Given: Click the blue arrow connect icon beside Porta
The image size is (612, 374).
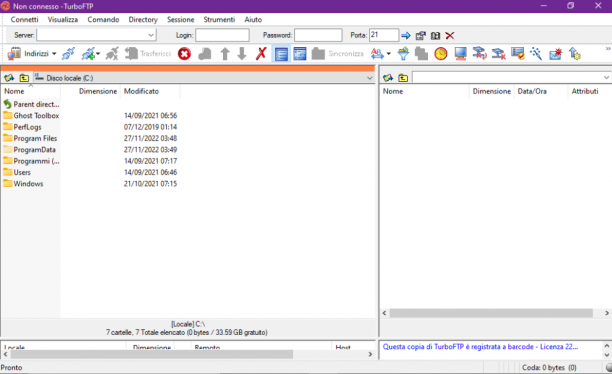Looking at the screenshot, I should (406, 36).
